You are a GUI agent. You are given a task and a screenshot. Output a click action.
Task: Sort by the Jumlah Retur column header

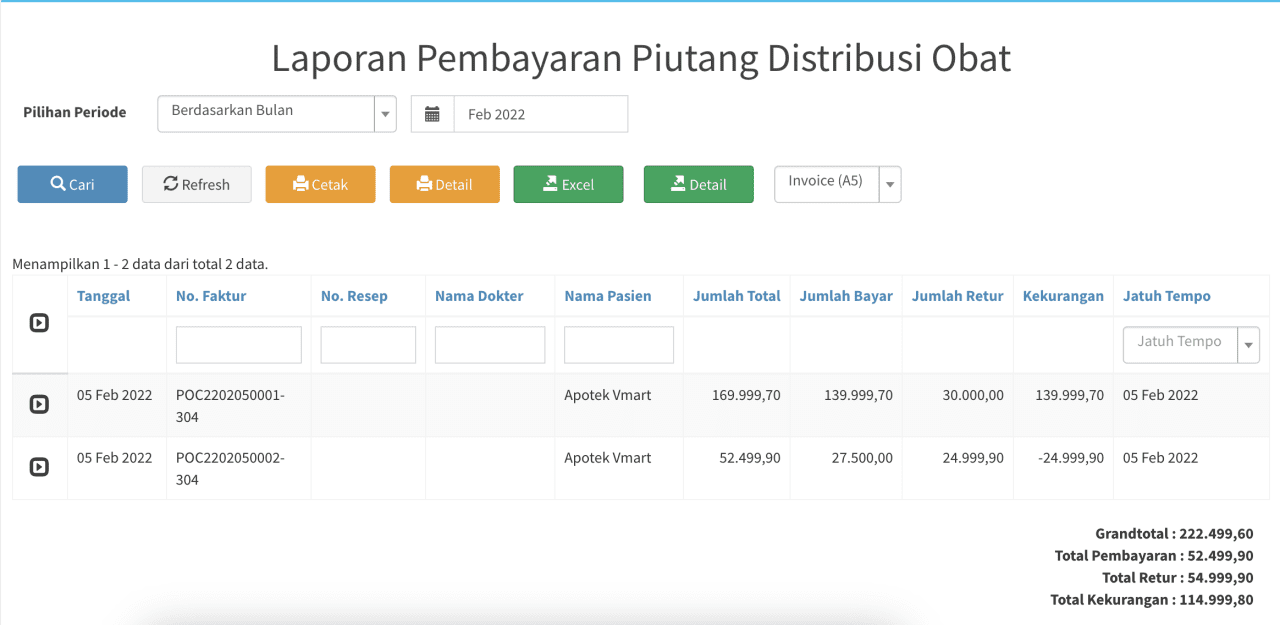[x=958, y=296]
